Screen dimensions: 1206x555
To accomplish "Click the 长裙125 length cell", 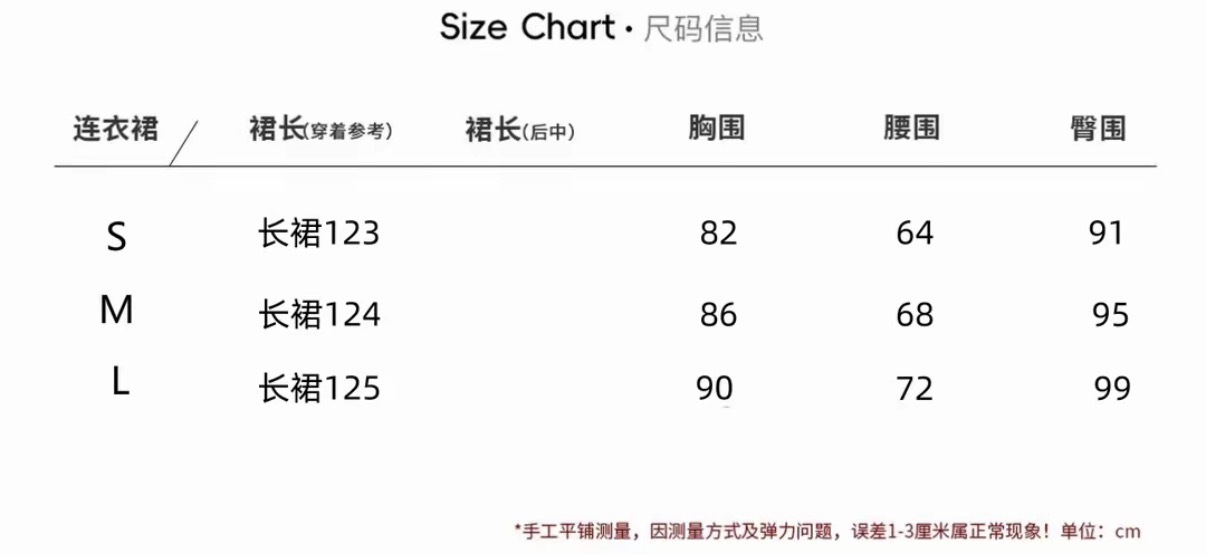I will pos(319,387).
